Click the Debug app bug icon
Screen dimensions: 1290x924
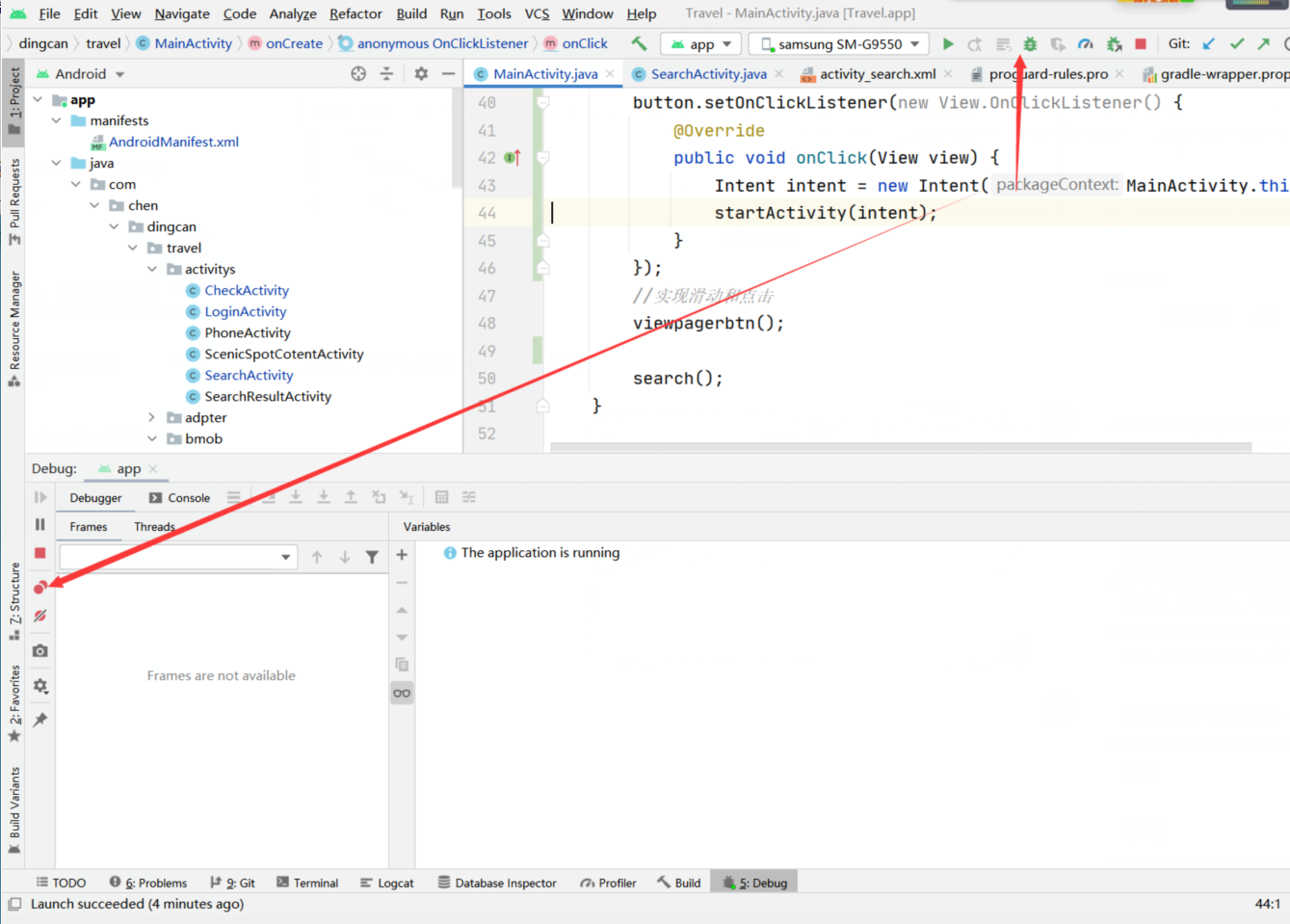[1030, 43]
